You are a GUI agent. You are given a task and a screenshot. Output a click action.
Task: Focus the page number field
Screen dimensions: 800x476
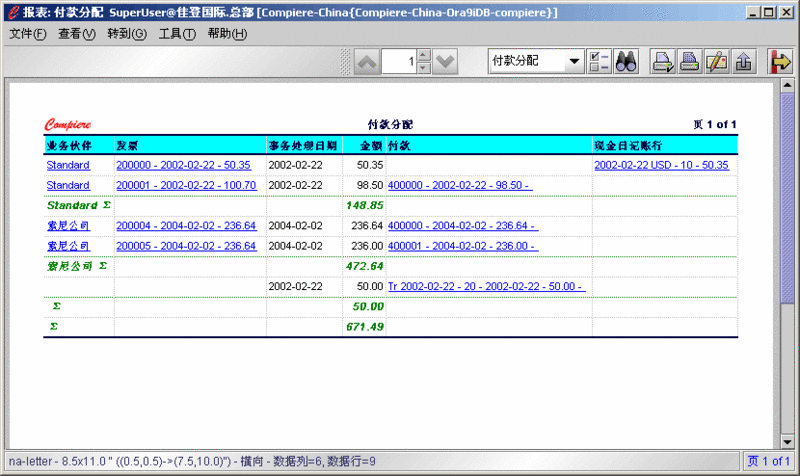pos(399,62)
